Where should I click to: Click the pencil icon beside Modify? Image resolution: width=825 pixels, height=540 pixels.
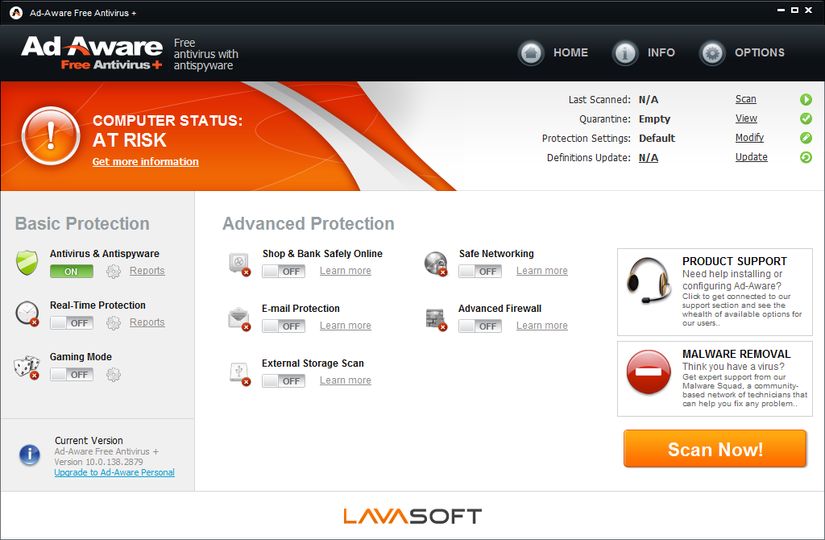[805, 138]
